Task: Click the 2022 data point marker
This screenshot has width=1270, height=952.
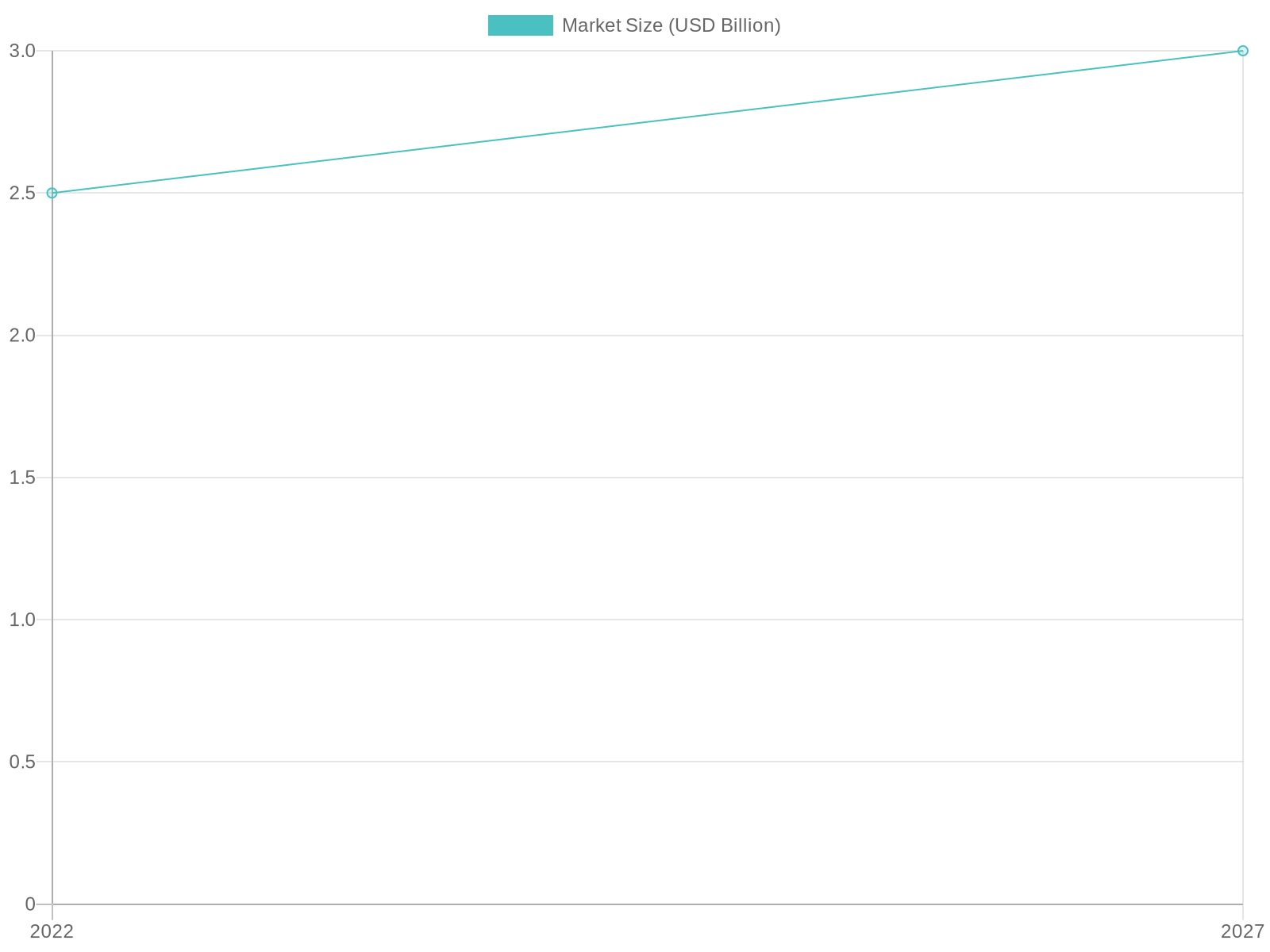Action: 52,193
